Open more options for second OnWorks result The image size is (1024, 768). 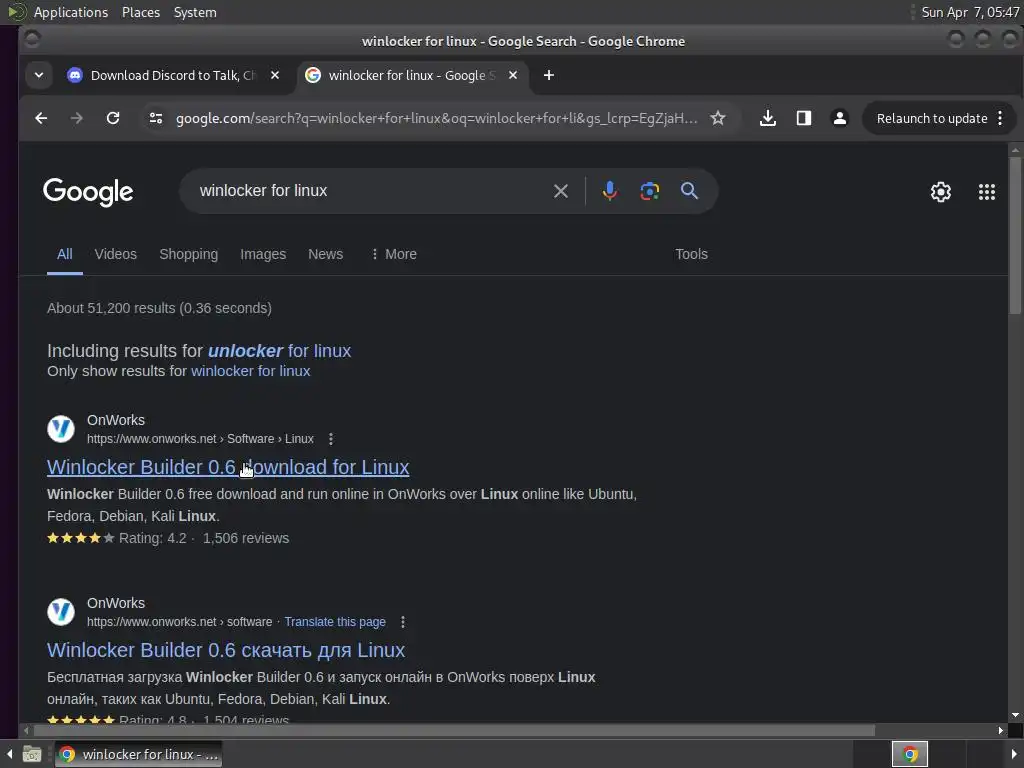[x=403, y=622]
